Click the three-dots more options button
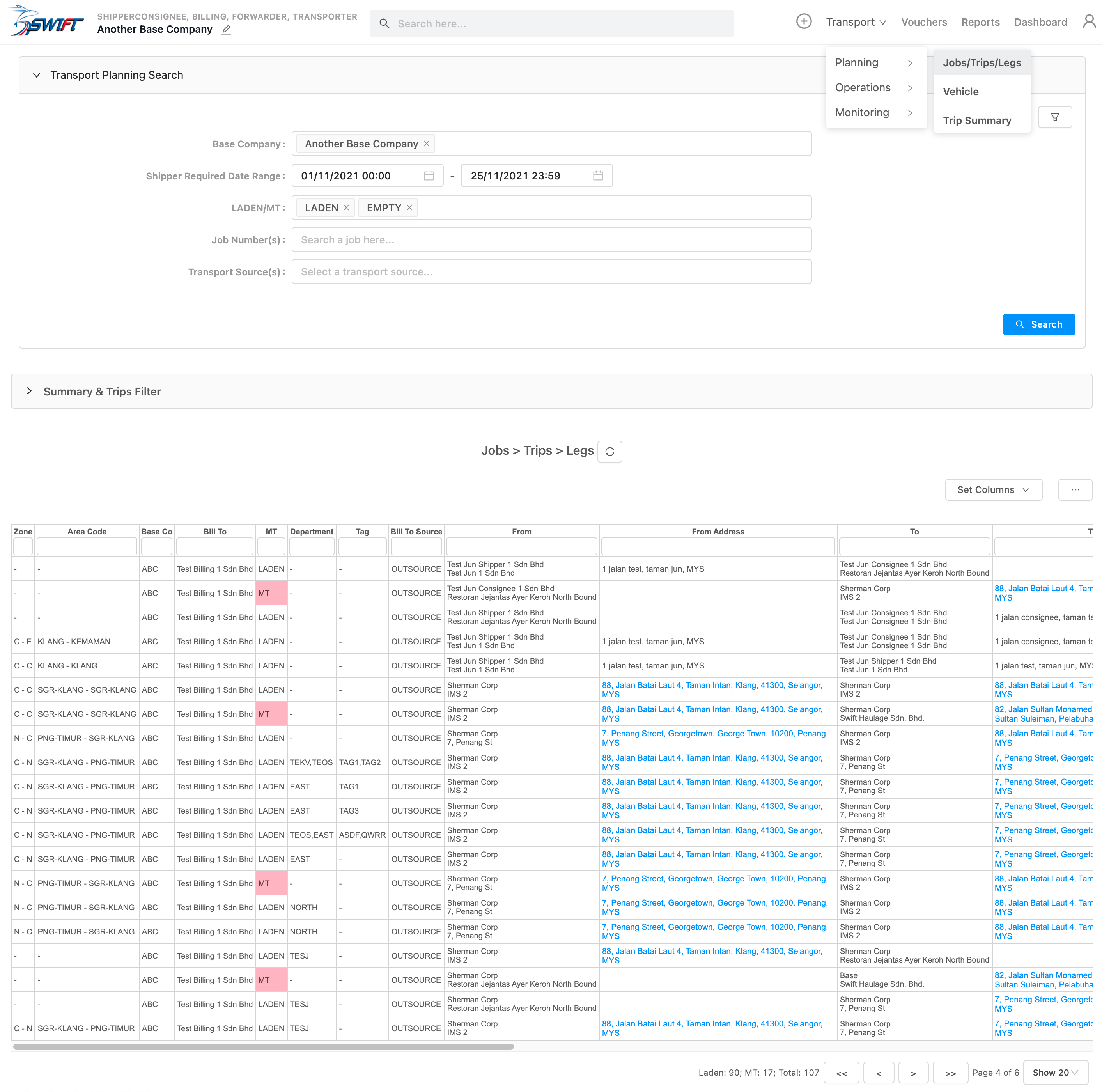This screenshot has height=1092, width=1102. (x=1075, y=489)
